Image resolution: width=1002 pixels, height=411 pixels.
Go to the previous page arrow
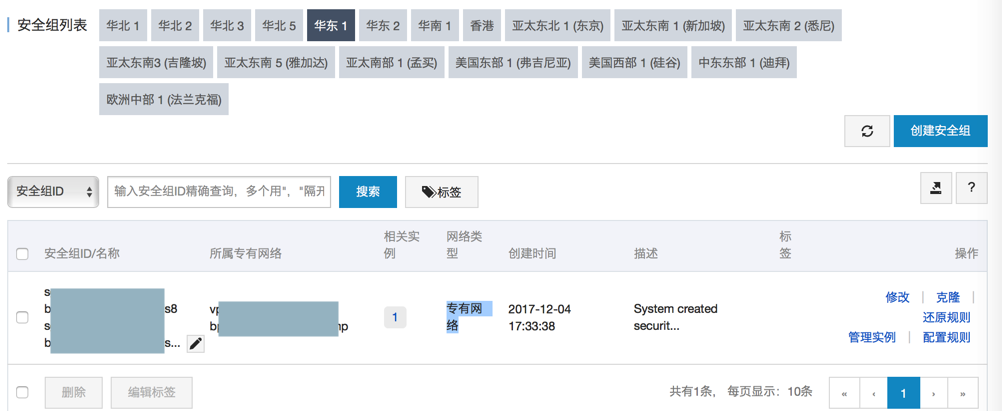tap(874, 393)
